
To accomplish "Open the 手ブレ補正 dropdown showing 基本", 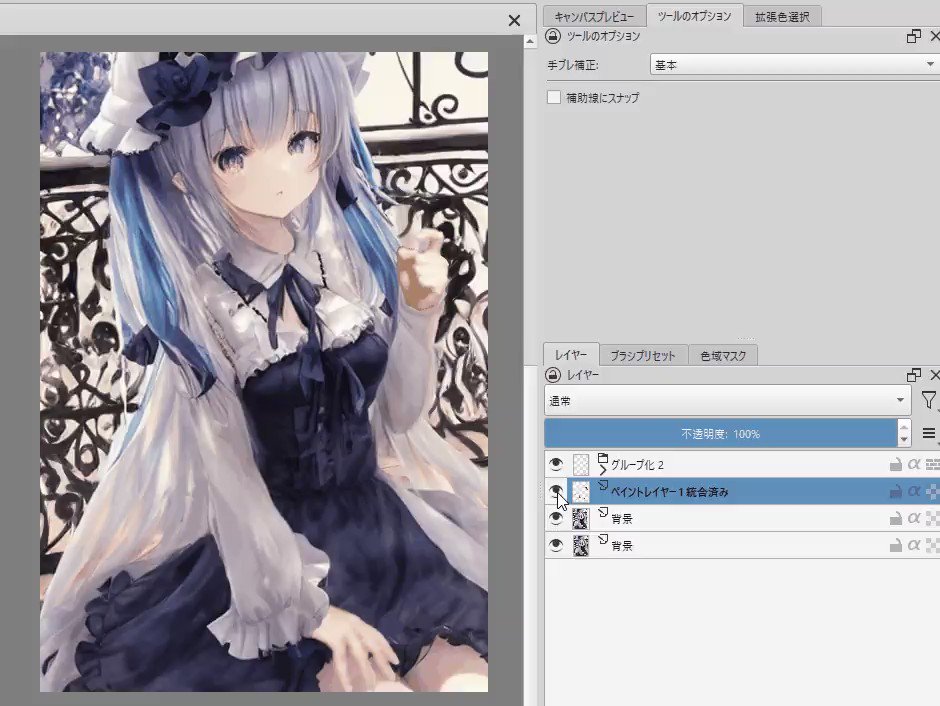I will (794, 65).
